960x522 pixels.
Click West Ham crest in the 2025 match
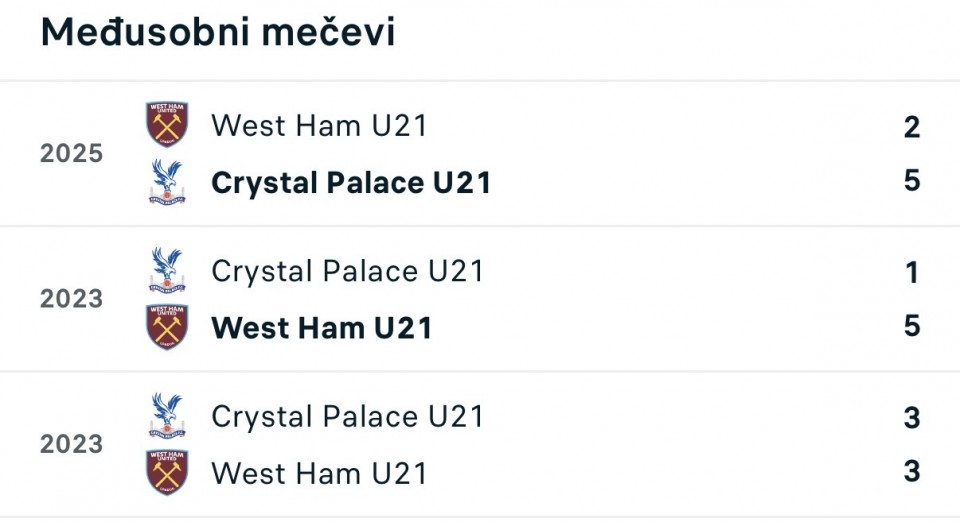(167, 125)
